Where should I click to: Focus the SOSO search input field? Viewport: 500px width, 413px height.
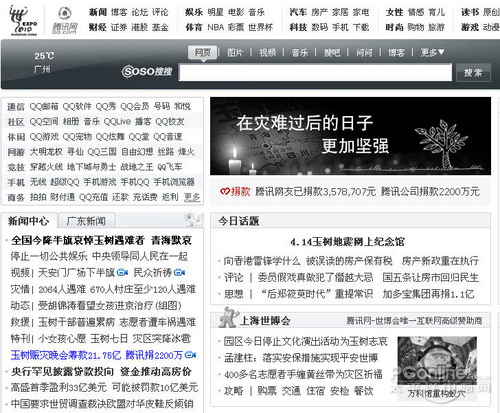[315, 72]
